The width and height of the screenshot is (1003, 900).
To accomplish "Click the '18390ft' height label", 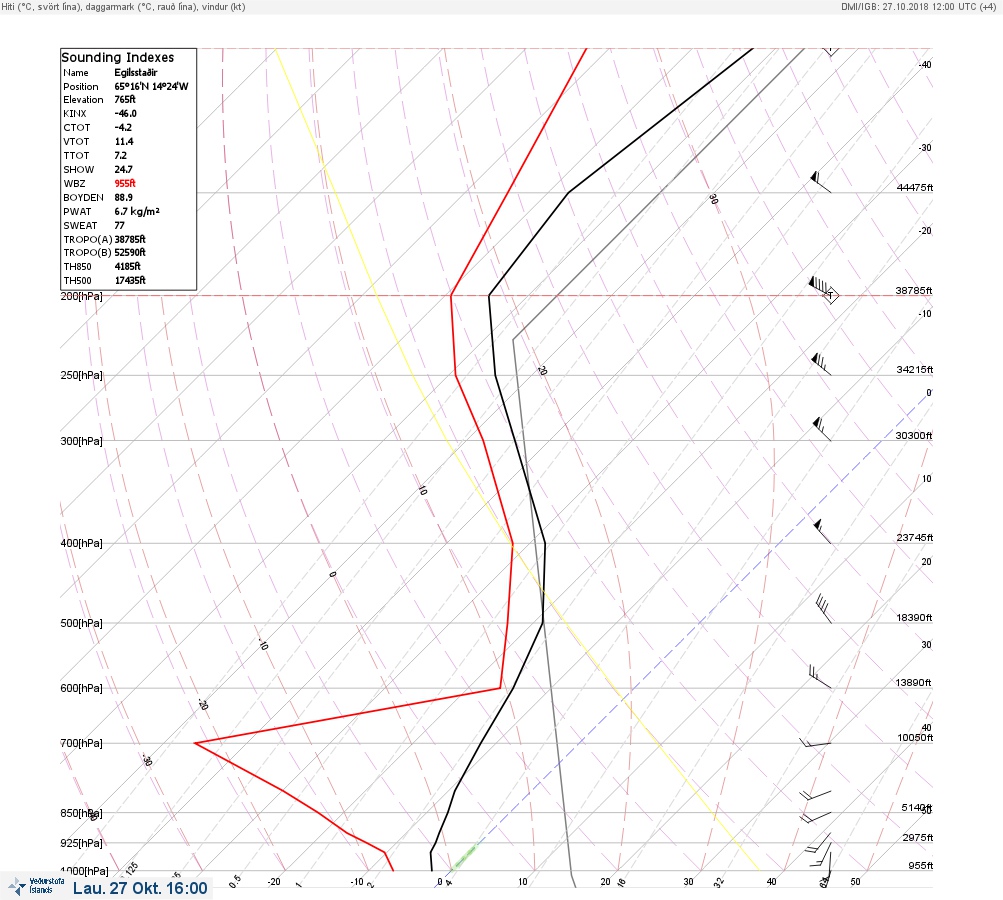I will pos(914,617).
